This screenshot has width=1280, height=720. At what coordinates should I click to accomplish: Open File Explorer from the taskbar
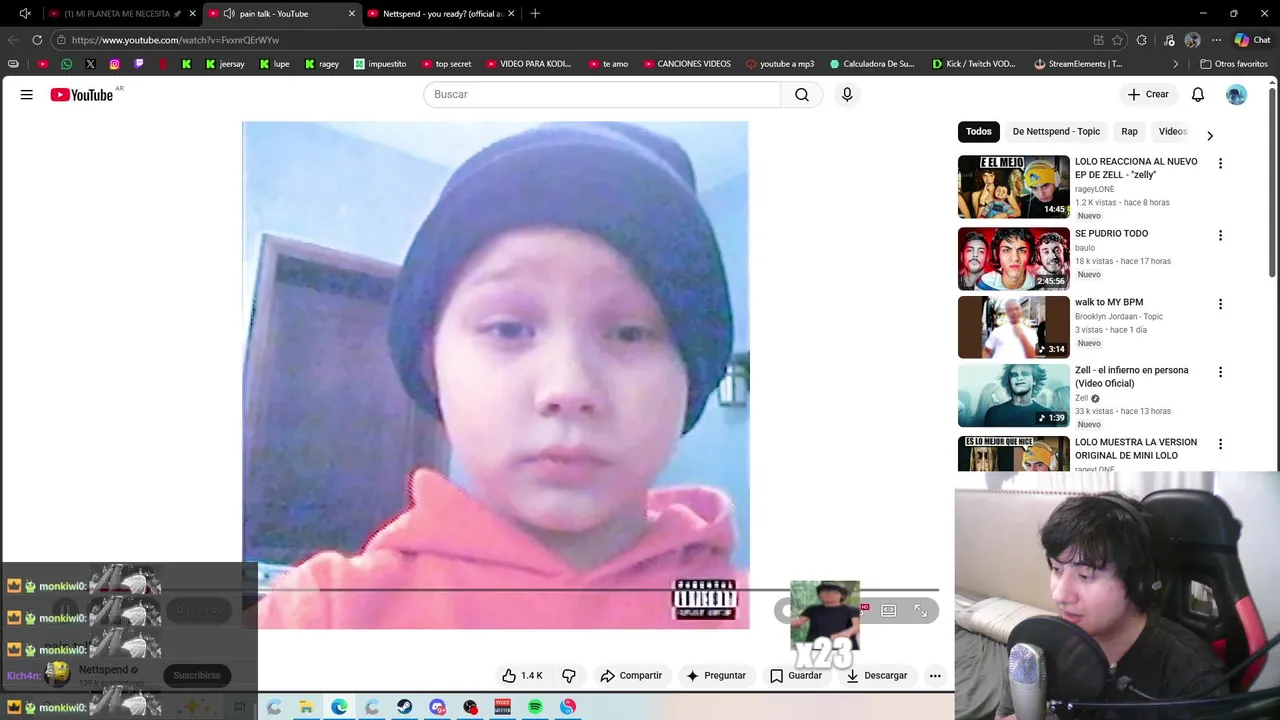click(x=306, y=707)
